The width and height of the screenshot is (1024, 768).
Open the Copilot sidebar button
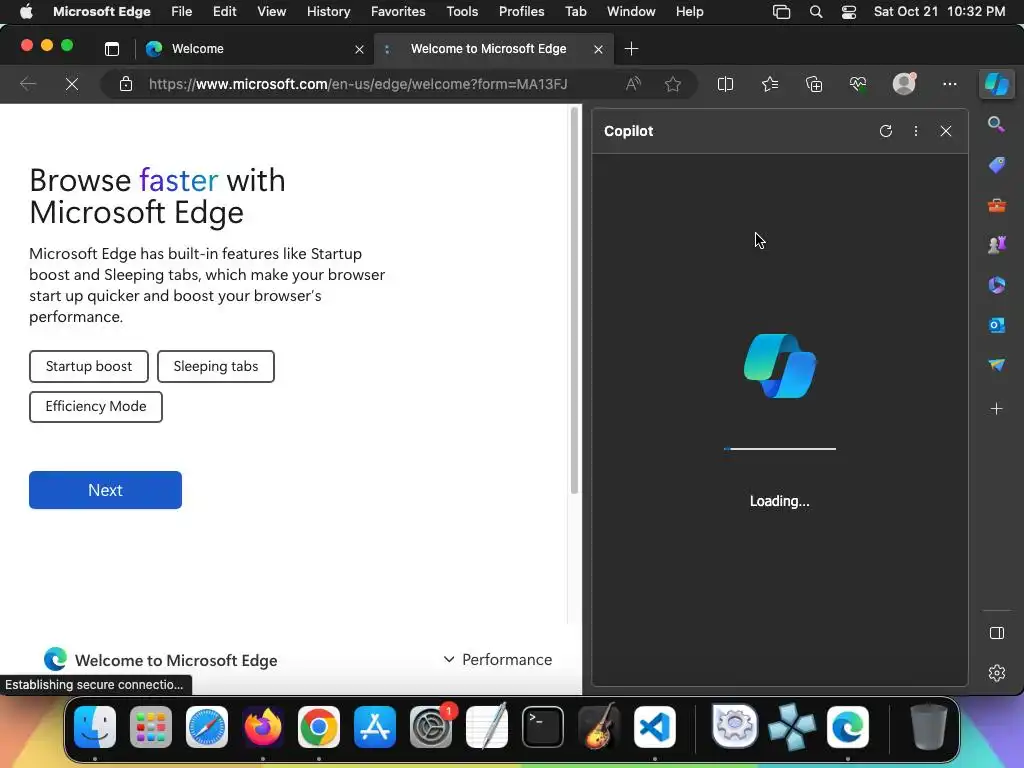point(997,84)
